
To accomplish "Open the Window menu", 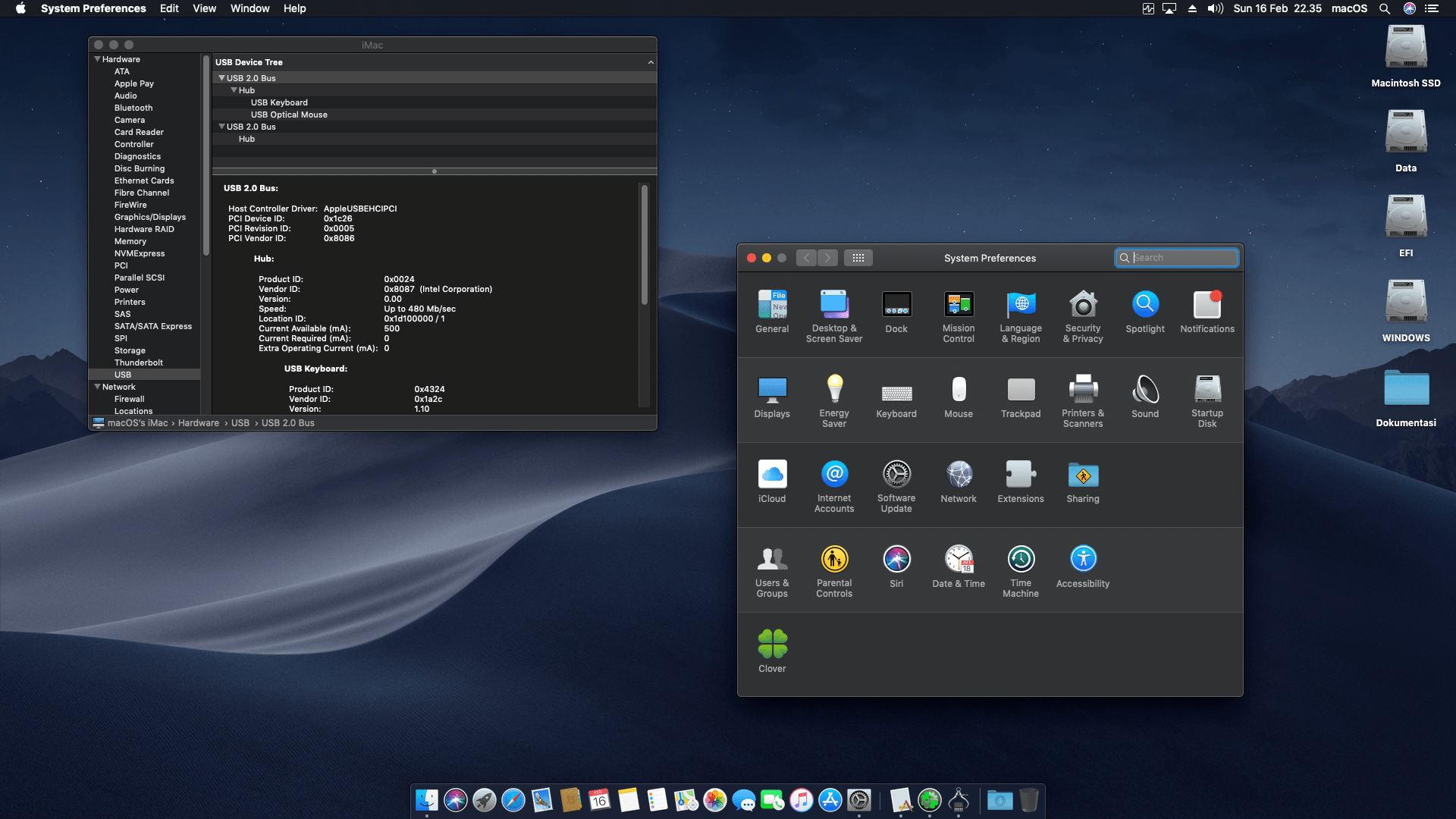I will tap(249, 8).
